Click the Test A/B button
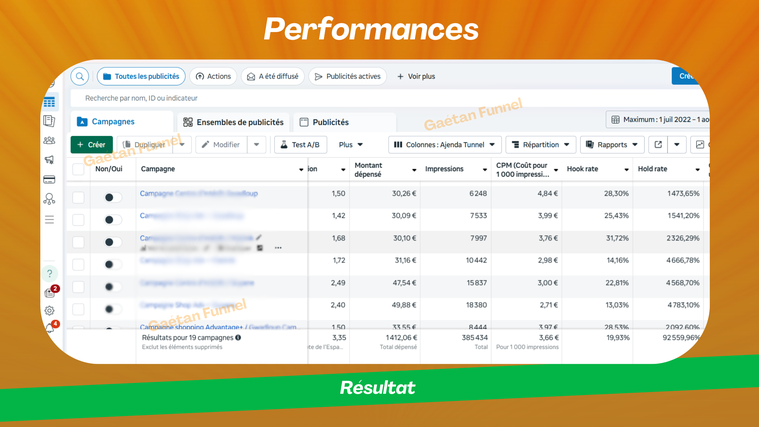This screenshot has height=427, width=759. point(300,145)
